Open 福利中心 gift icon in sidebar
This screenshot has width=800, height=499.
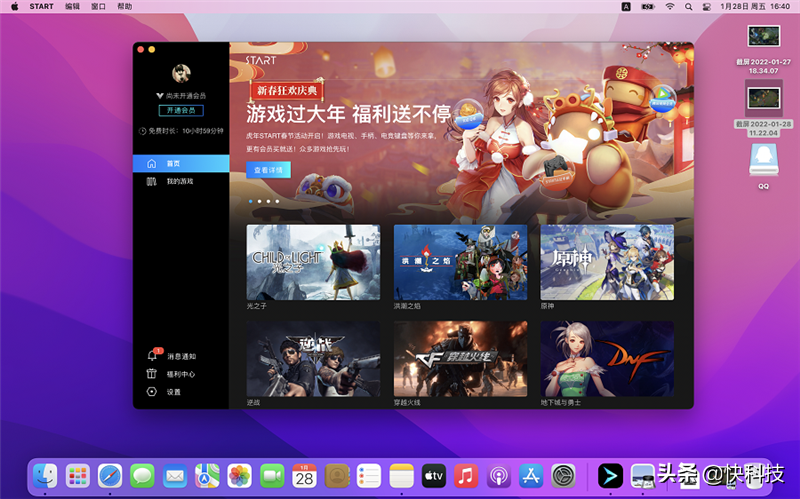tap(152, 374)
